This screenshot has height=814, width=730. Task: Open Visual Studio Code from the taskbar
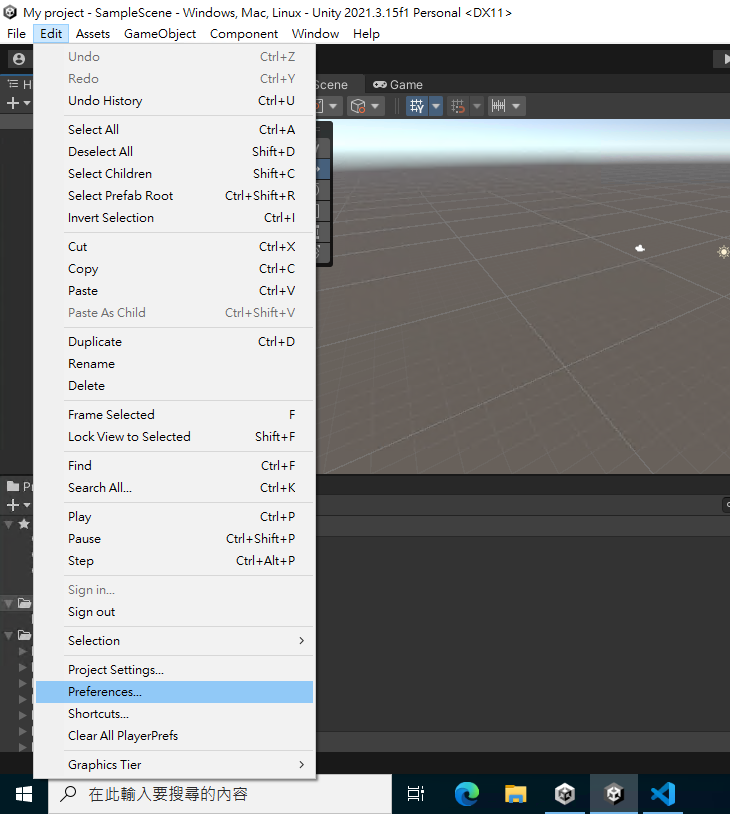(663, 794)
